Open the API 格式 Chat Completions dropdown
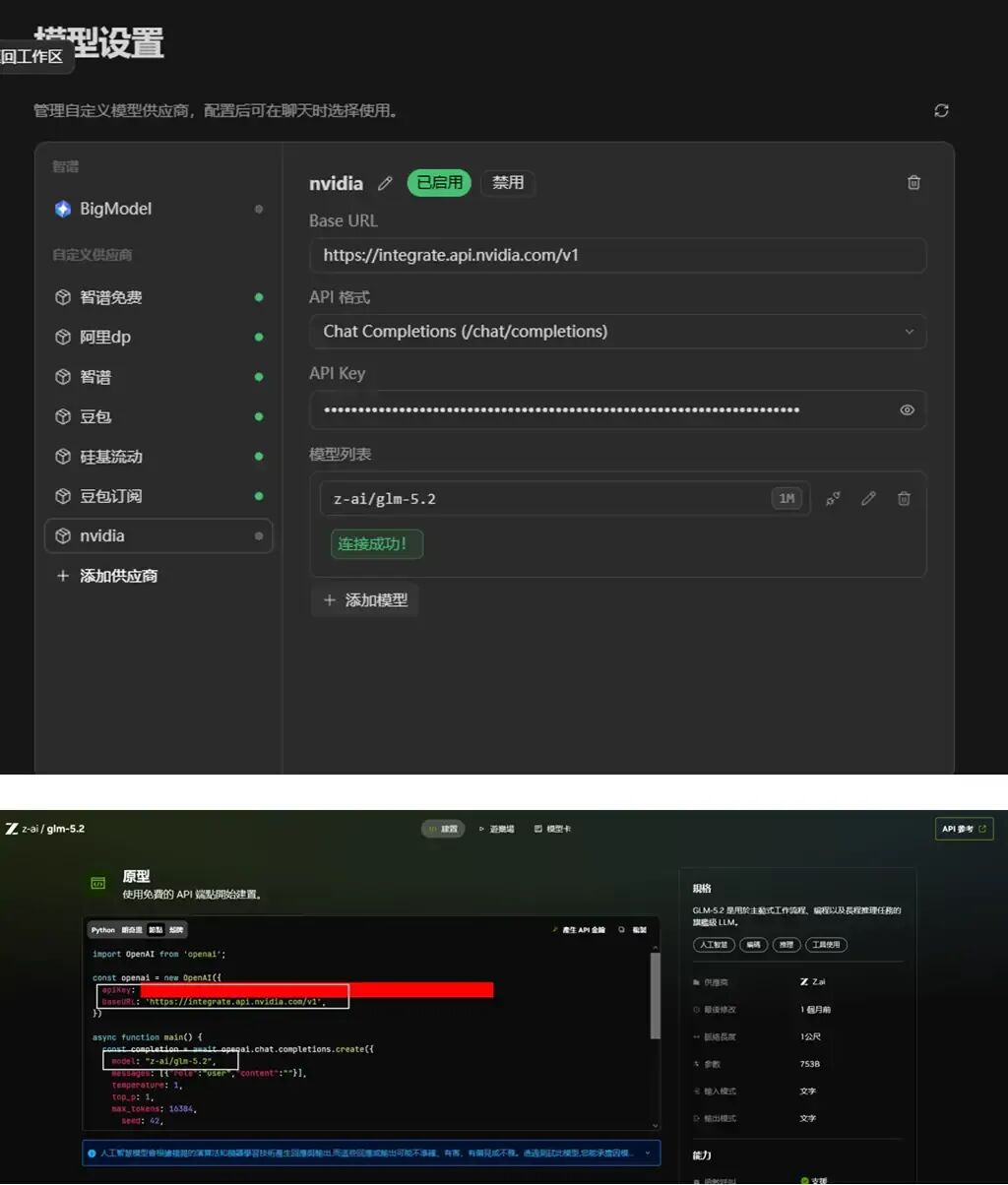This screenshot has height=1185, width=1008. pyautogui.click(x=618, y=332)
